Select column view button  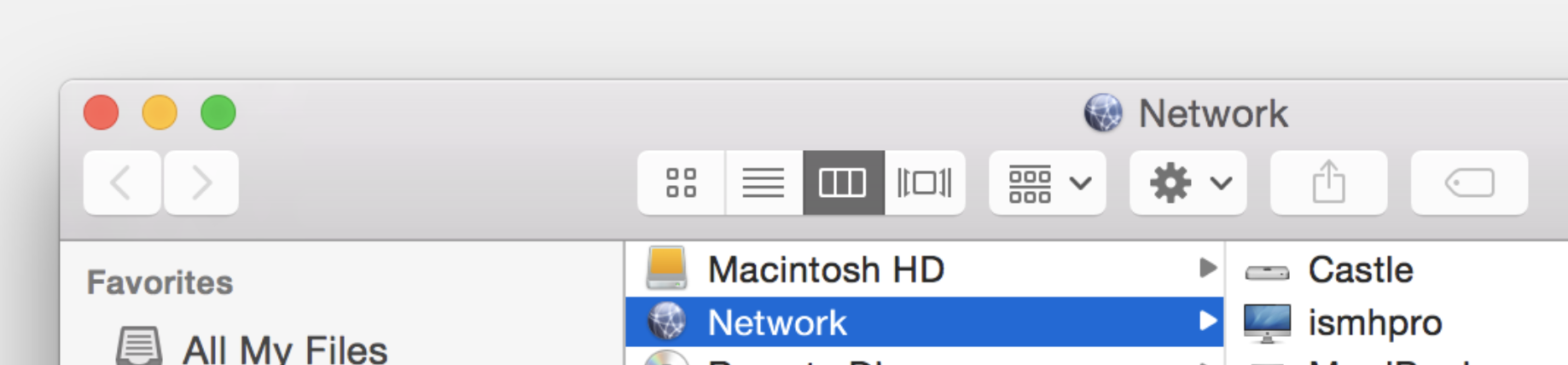(843, 182)
